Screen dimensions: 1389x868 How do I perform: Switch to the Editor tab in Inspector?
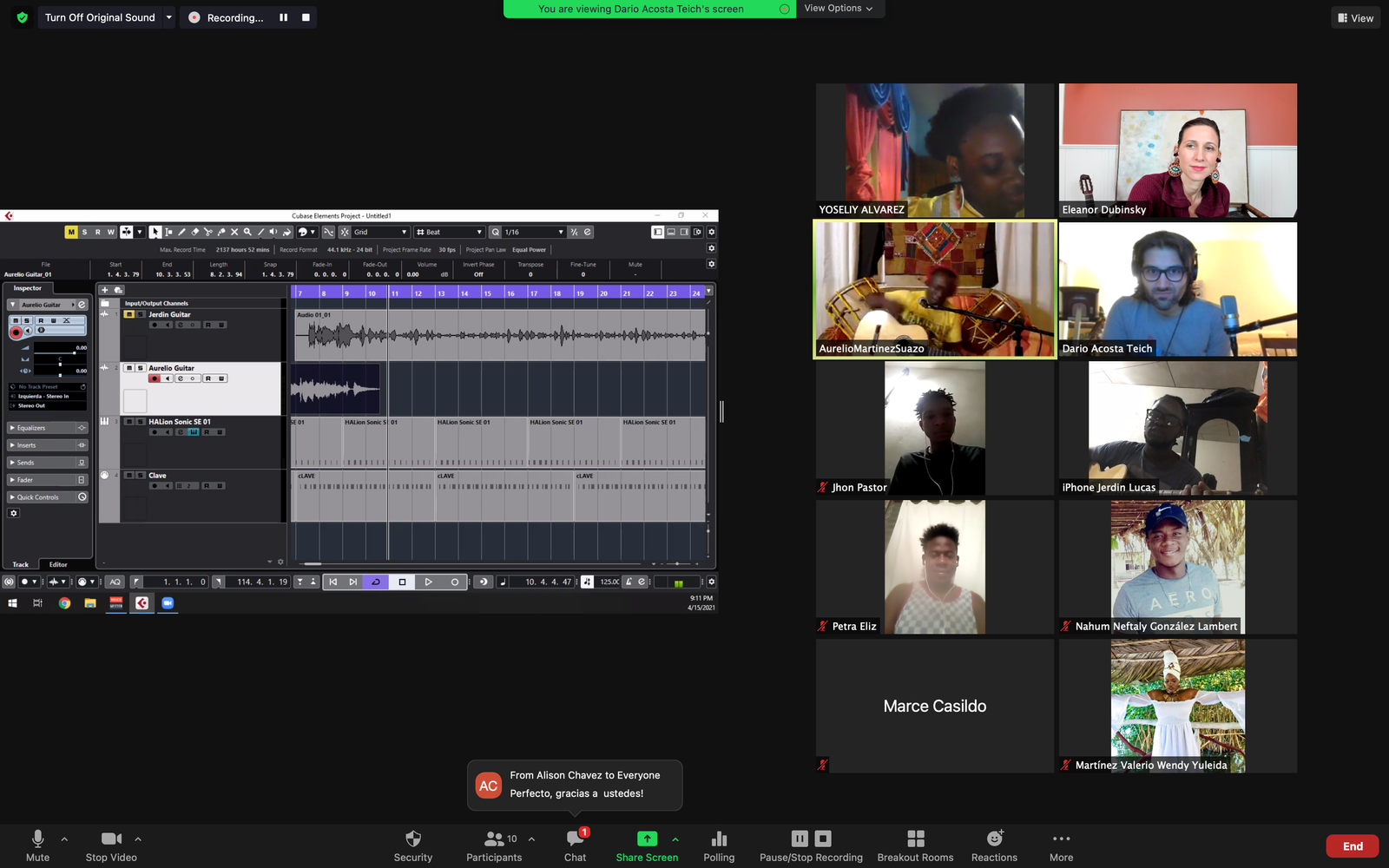click(58, 564)
